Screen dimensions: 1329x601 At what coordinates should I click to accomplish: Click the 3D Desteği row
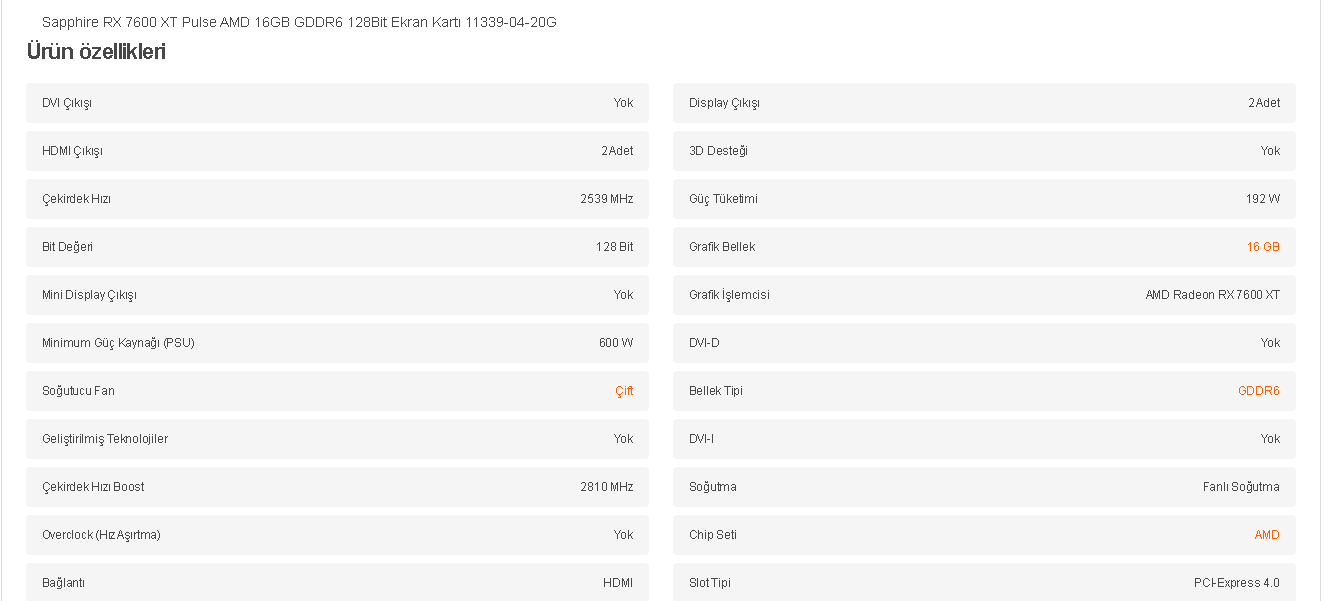coord(984,151)
